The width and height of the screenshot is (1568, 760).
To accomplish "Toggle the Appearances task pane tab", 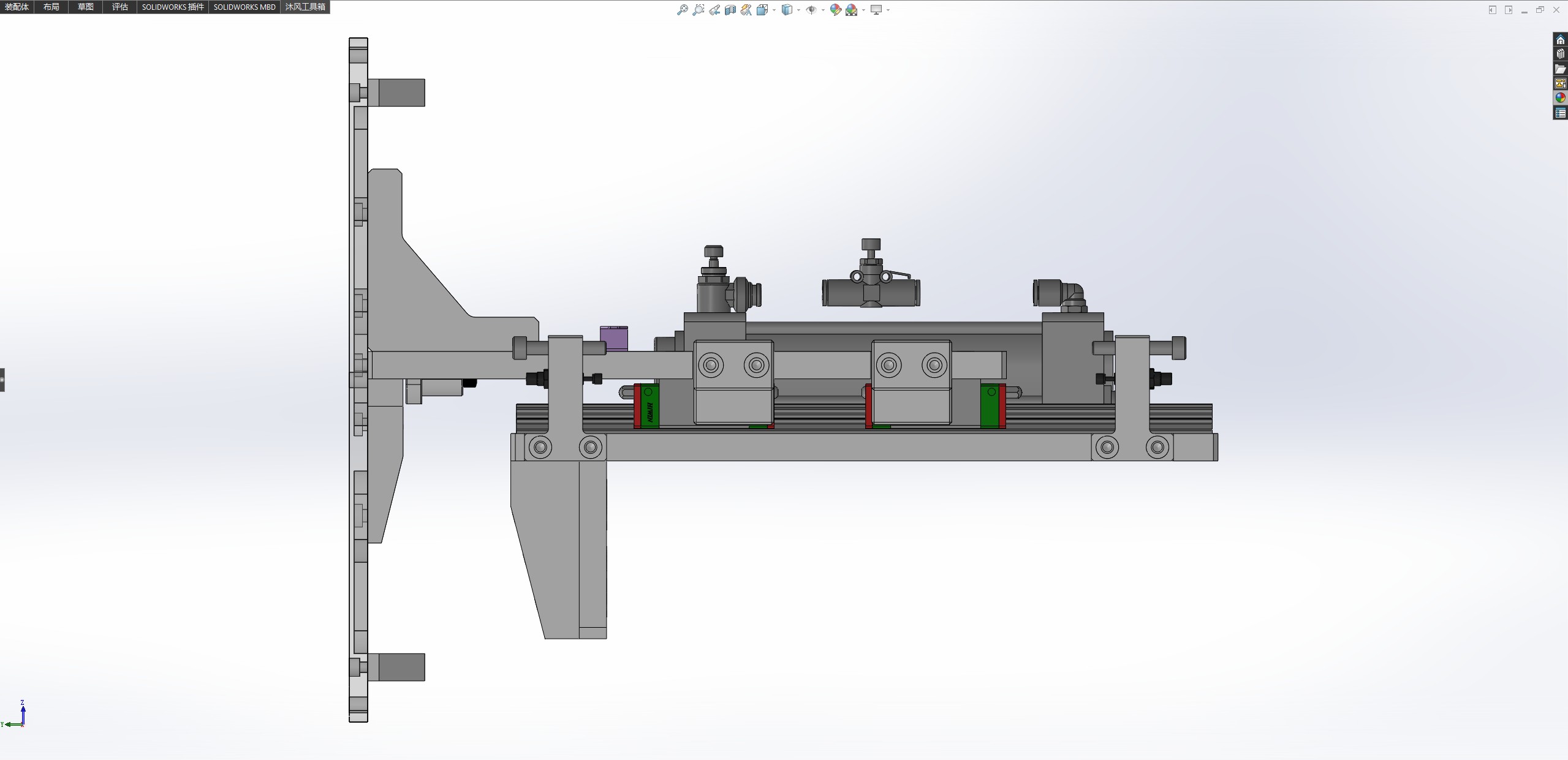I will click(1560, 98).
